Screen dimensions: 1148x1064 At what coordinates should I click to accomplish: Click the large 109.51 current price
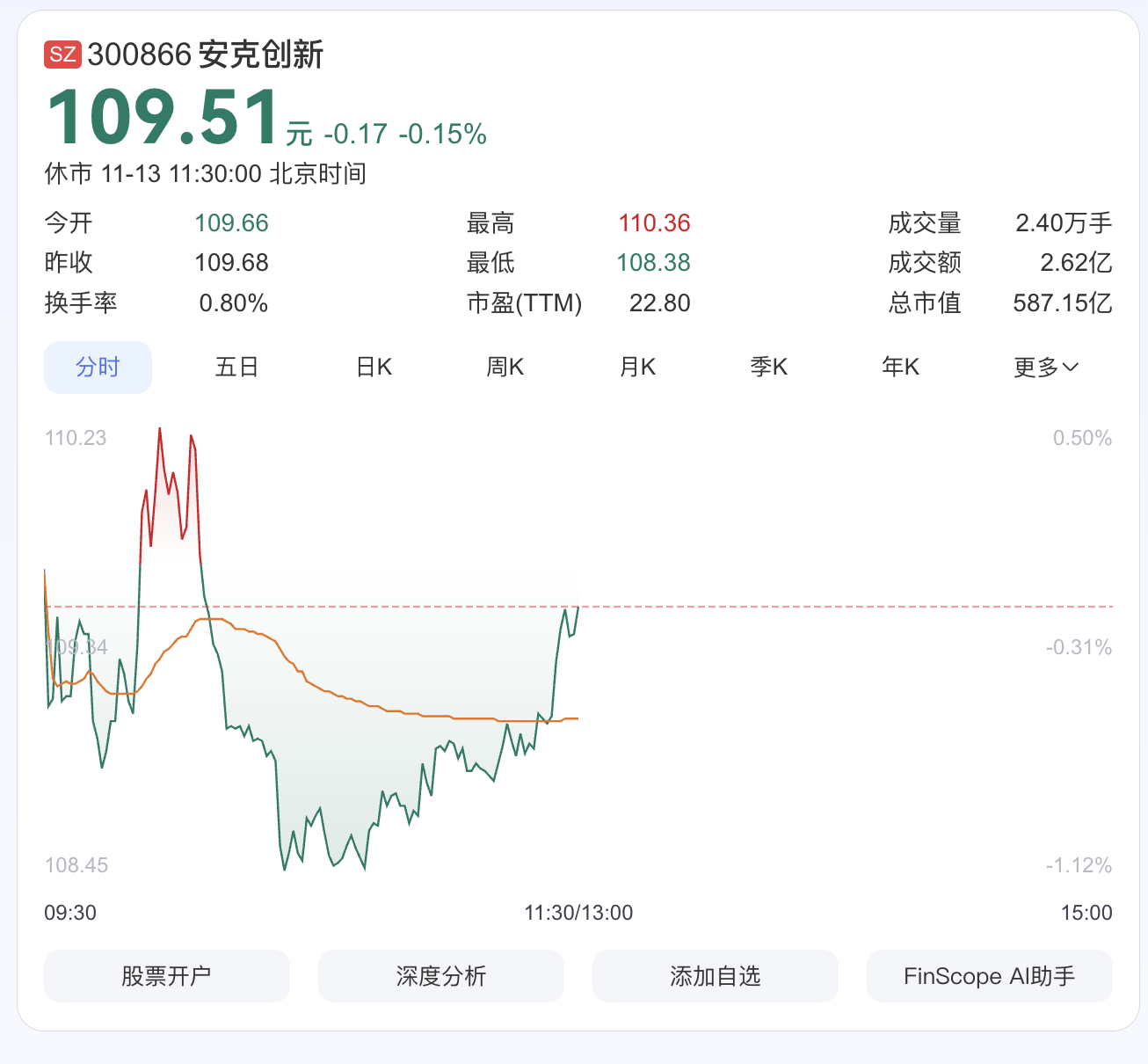[163, 118]
